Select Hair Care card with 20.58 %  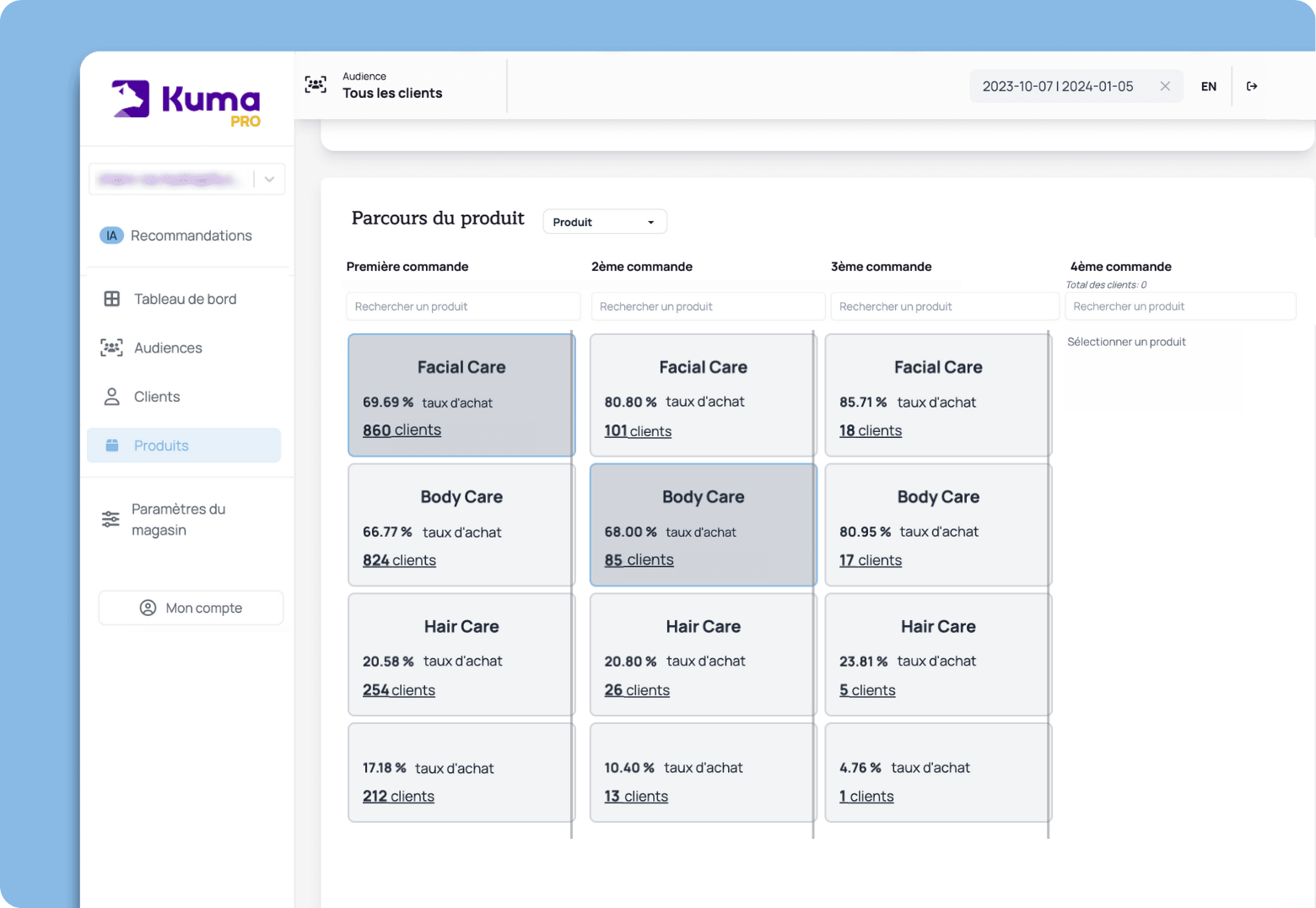(461, 655)
